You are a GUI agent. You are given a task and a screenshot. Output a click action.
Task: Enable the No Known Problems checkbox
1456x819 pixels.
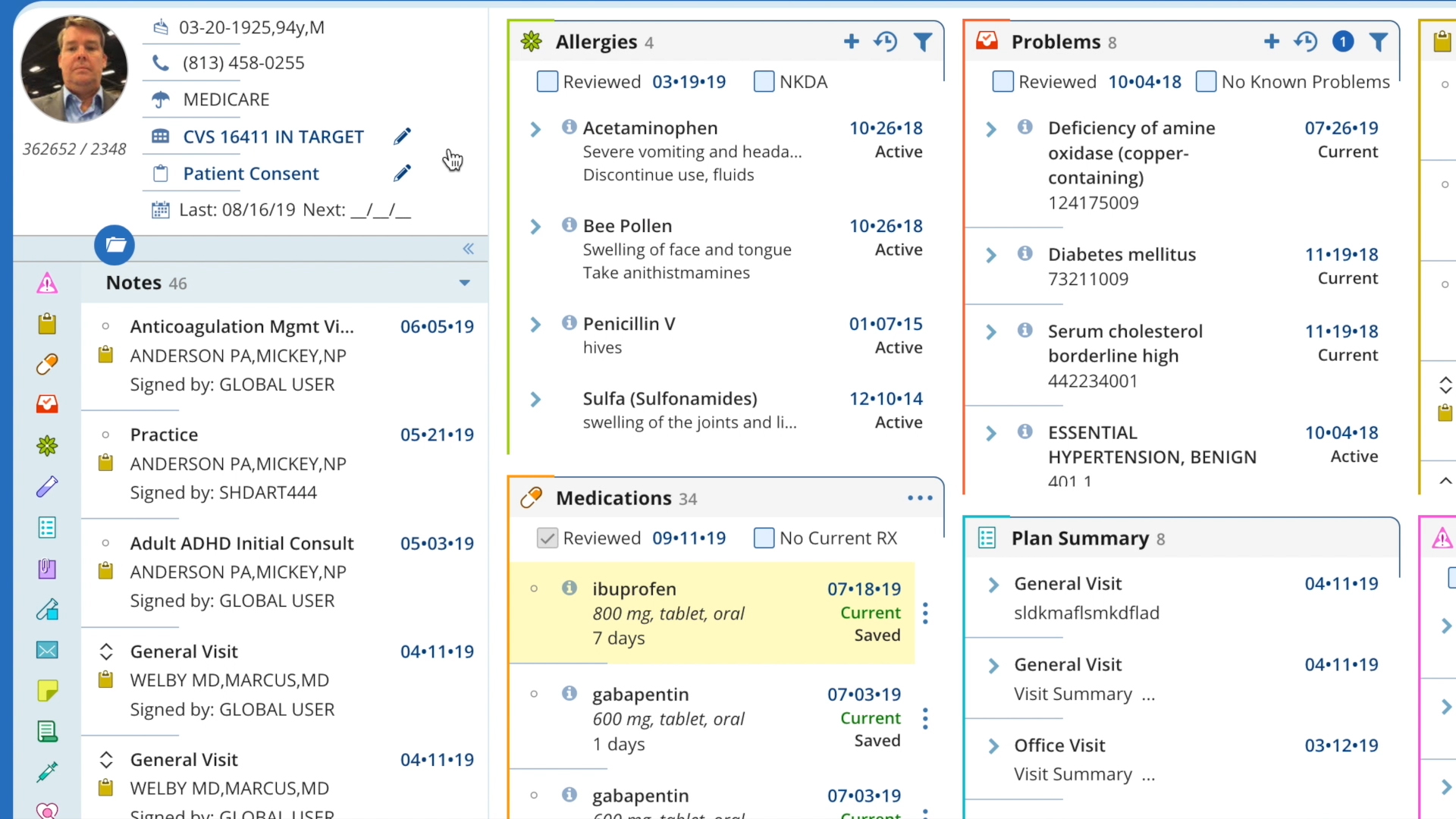pos(1206,81)
